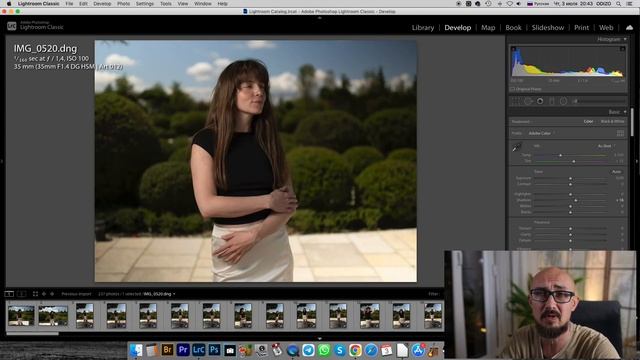Click the main window display icon in filmstrip bar
640x360 pixels.
point(9,294)
